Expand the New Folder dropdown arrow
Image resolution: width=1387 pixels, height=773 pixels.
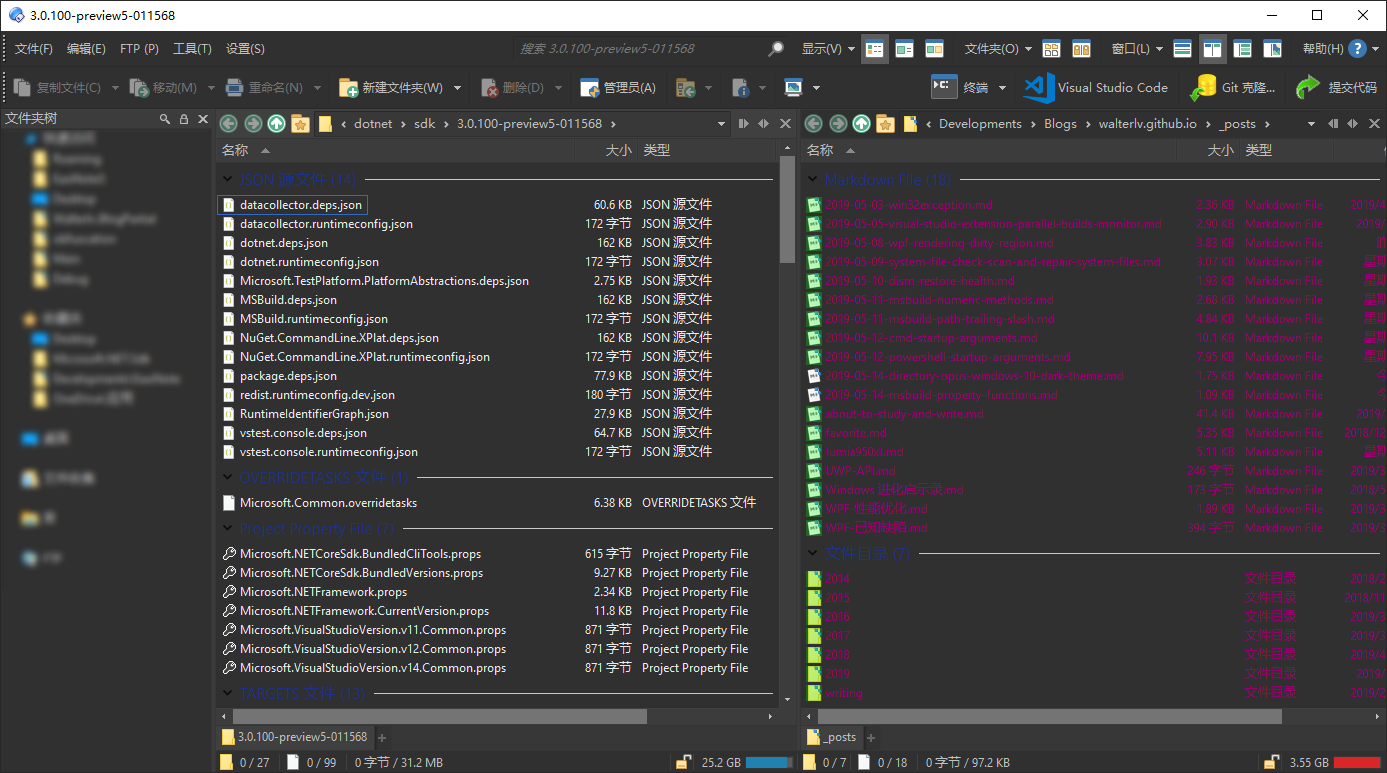tap(458, 88)
